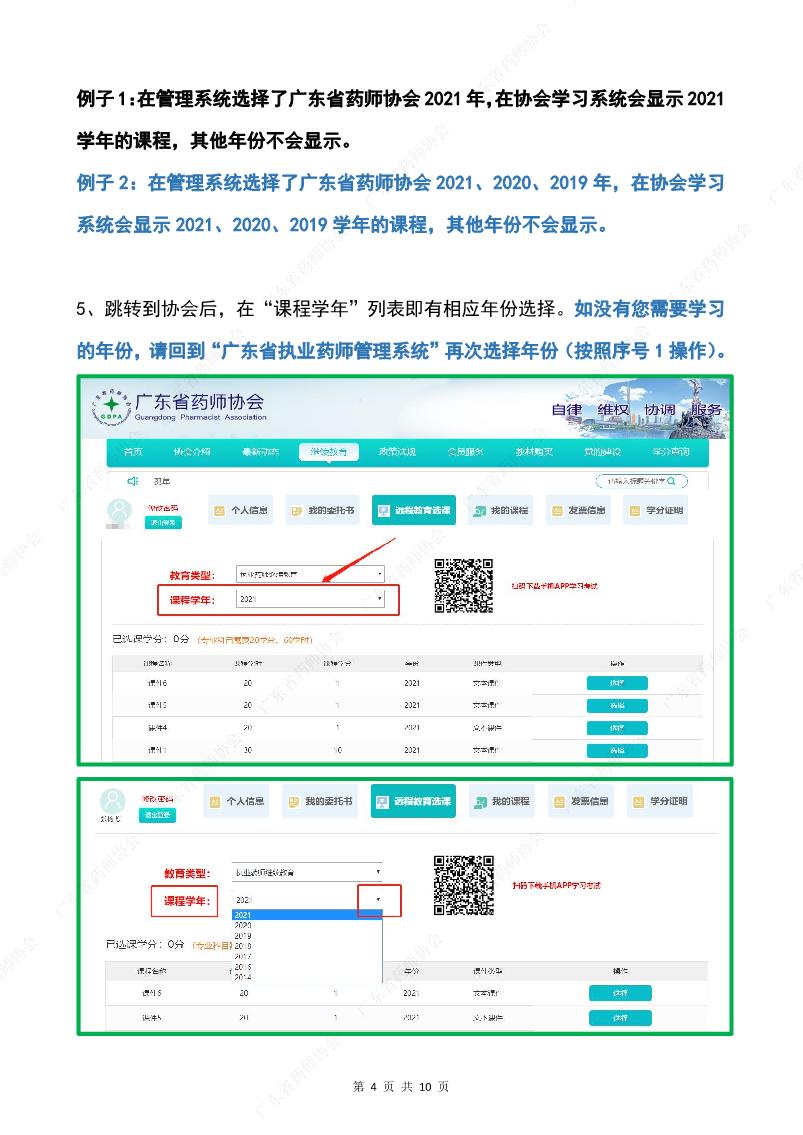Click the teal select button in the 课件6 row
Image resolution: width=803 pixels, height=1135 pixels.
coord(617,683)
